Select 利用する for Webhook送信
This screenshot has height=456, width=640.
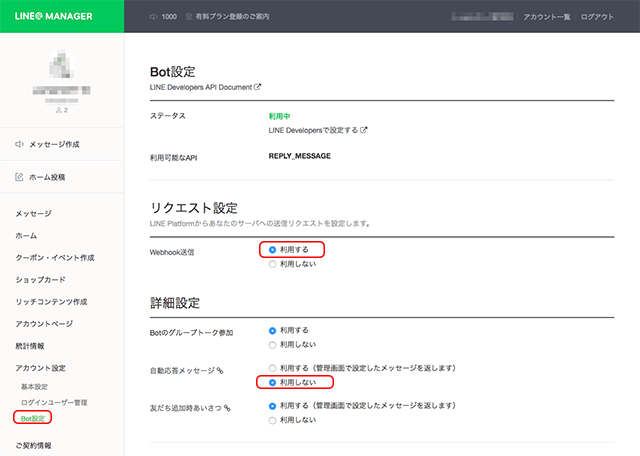[x=273, y=250]
